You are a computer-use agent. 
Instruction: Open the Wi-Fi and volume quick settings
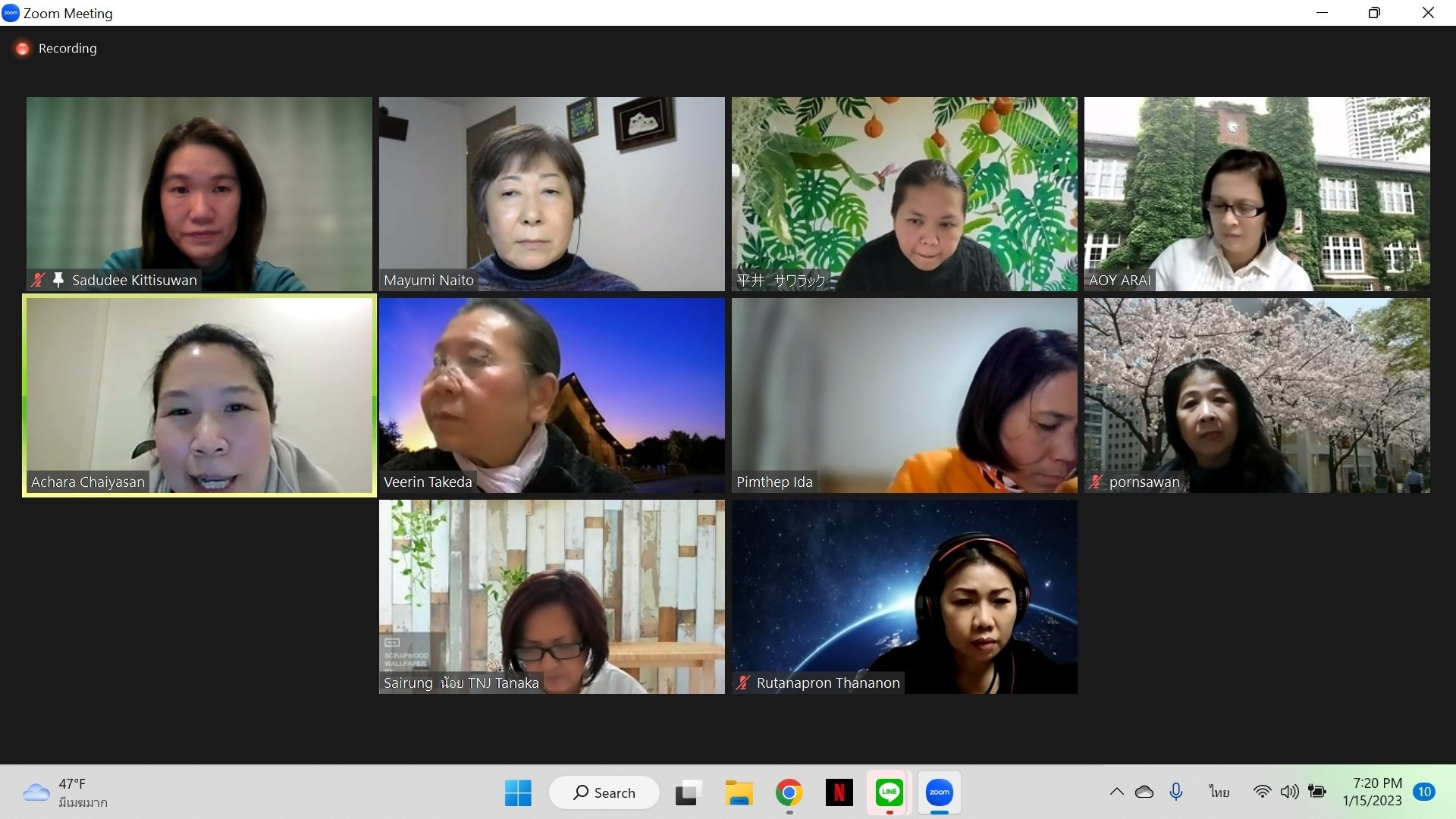pyautogui.click(x=1276, y=792)
